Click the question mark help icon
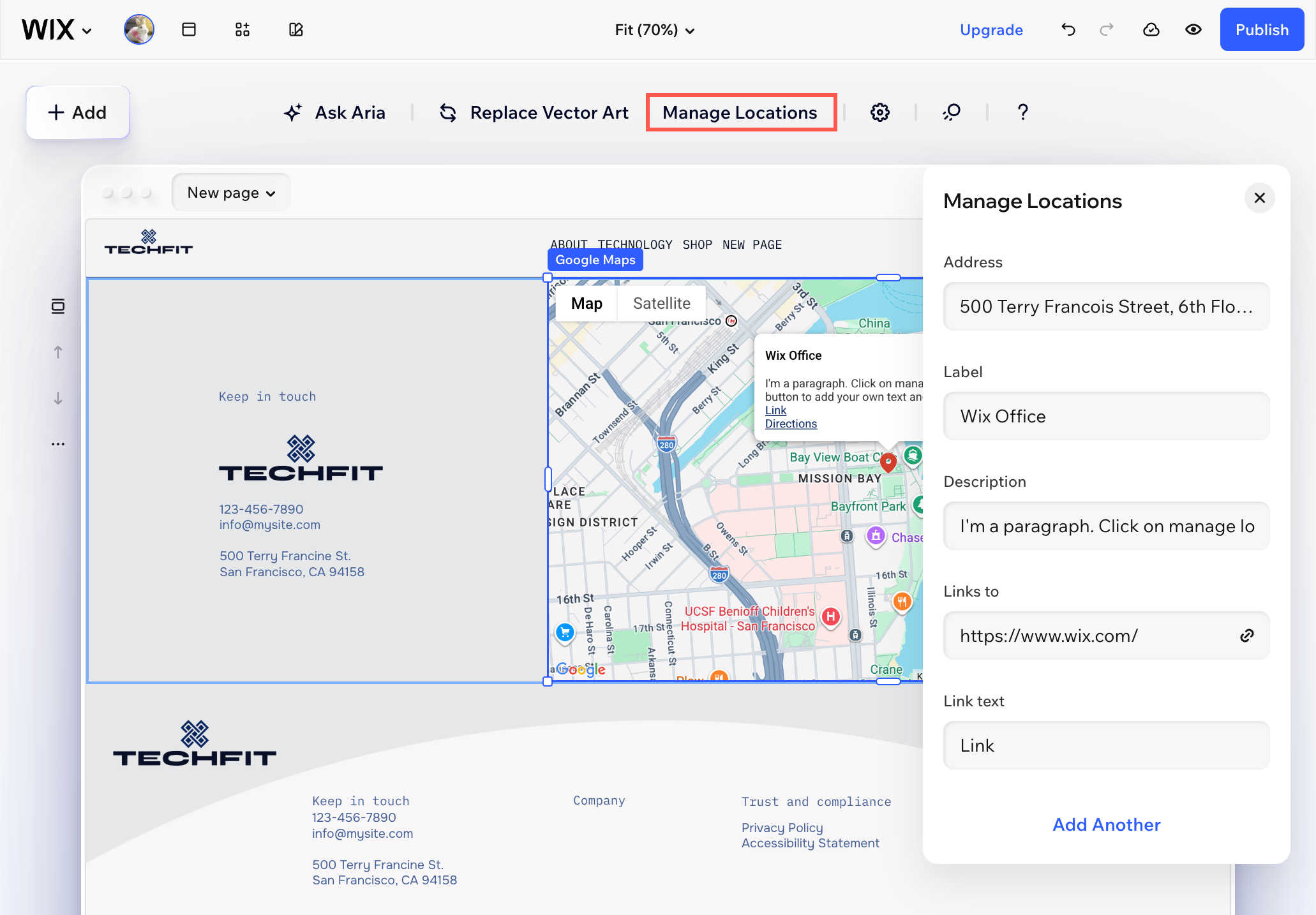1316x915 pixels. point(1022,112)
